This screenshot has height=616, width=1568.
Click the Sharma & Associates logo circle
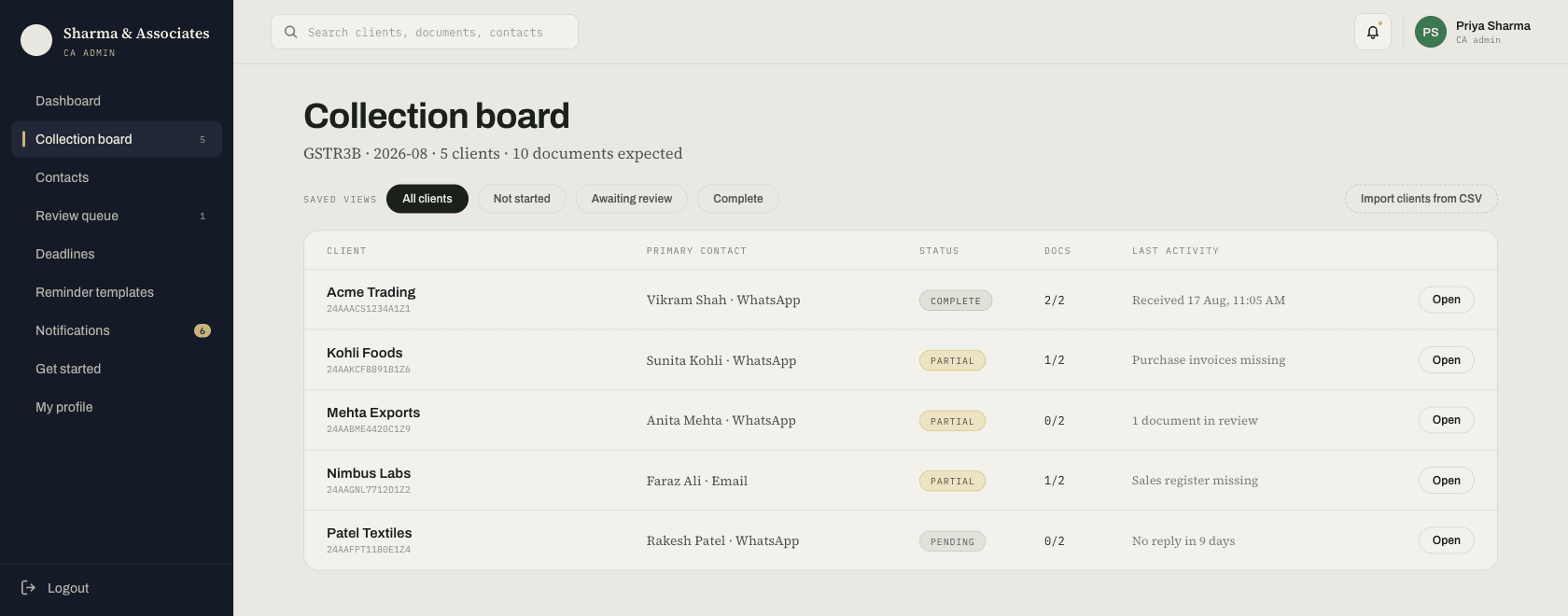[x=36, y=40]
